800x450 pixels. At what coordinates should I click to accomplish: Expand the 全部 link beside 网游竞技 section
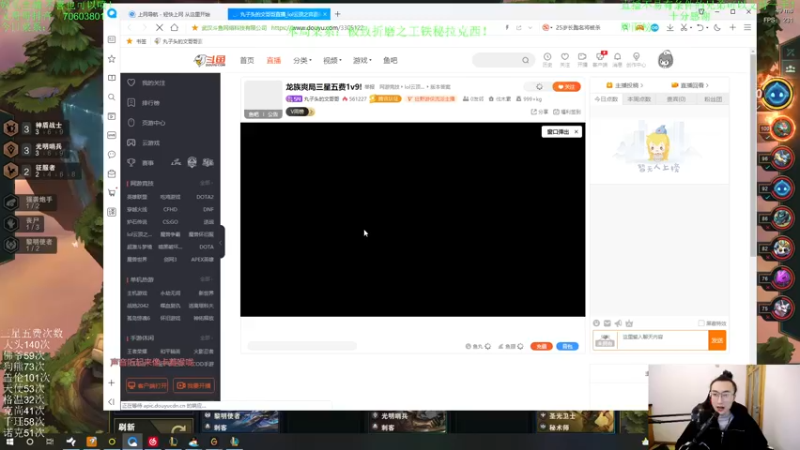[206, 183]
